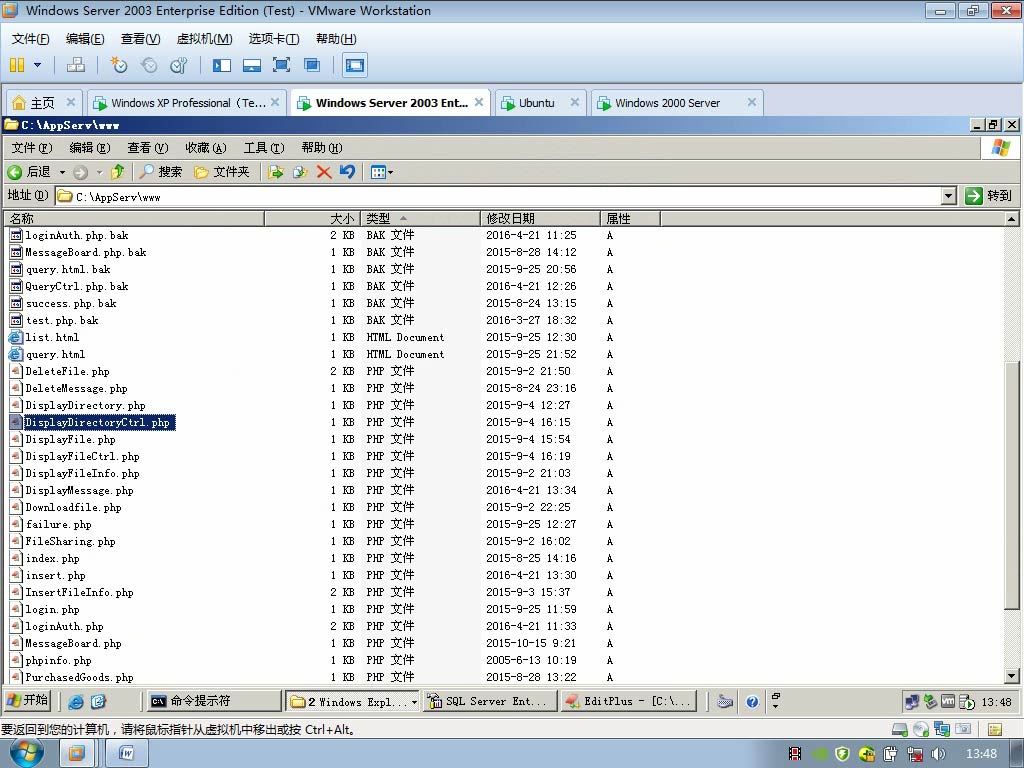This screenshot has height=768, width=1024.
Task: Click the 转到 go button
Action: (x=988, y=195)
